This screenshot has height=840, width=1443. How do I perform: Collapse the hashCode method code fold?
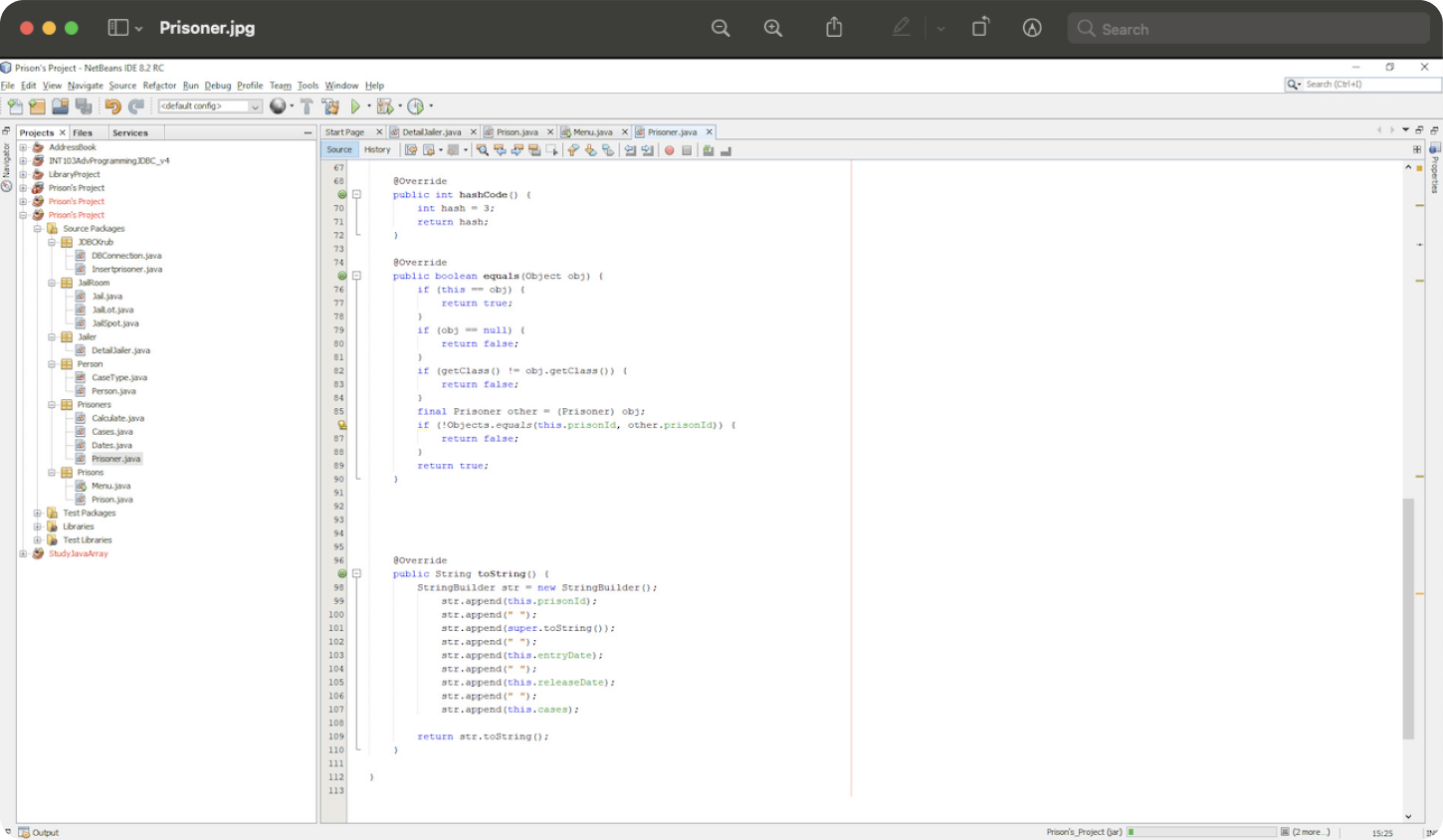pos(356,195)
